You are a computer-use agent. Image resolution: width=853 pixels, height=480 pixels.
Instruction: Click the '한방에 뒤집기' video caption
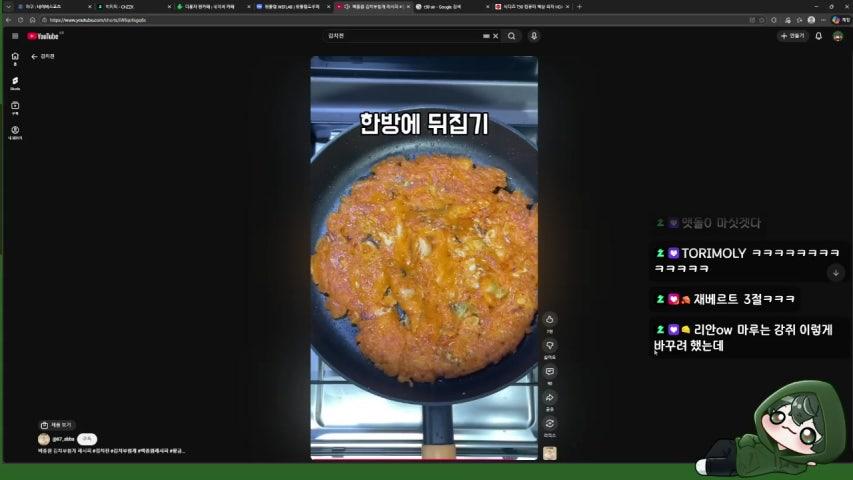[x=424, y=124]
